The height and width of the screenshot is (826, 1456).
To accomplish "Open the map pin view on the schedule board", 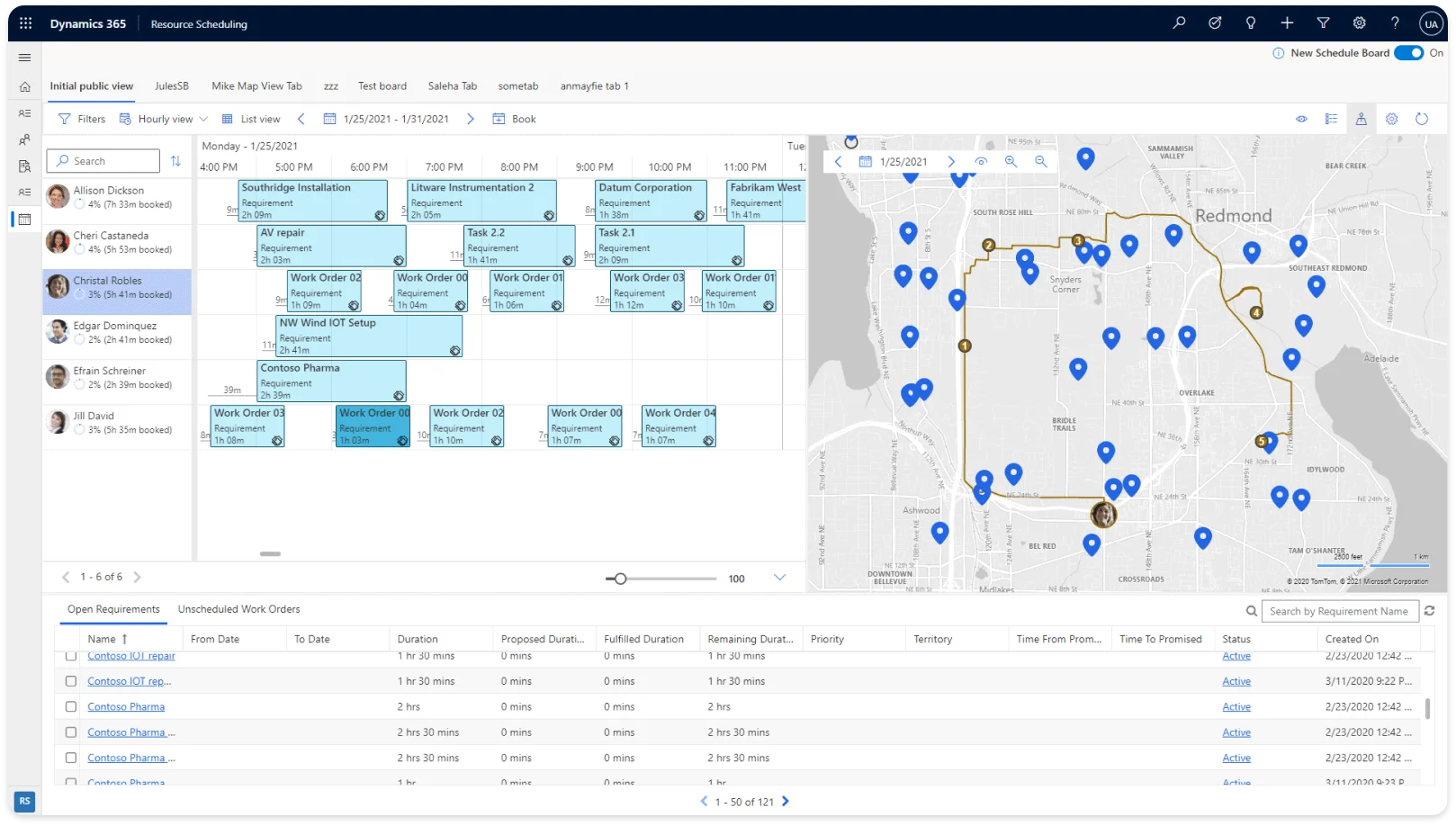I will (1362, 118).
